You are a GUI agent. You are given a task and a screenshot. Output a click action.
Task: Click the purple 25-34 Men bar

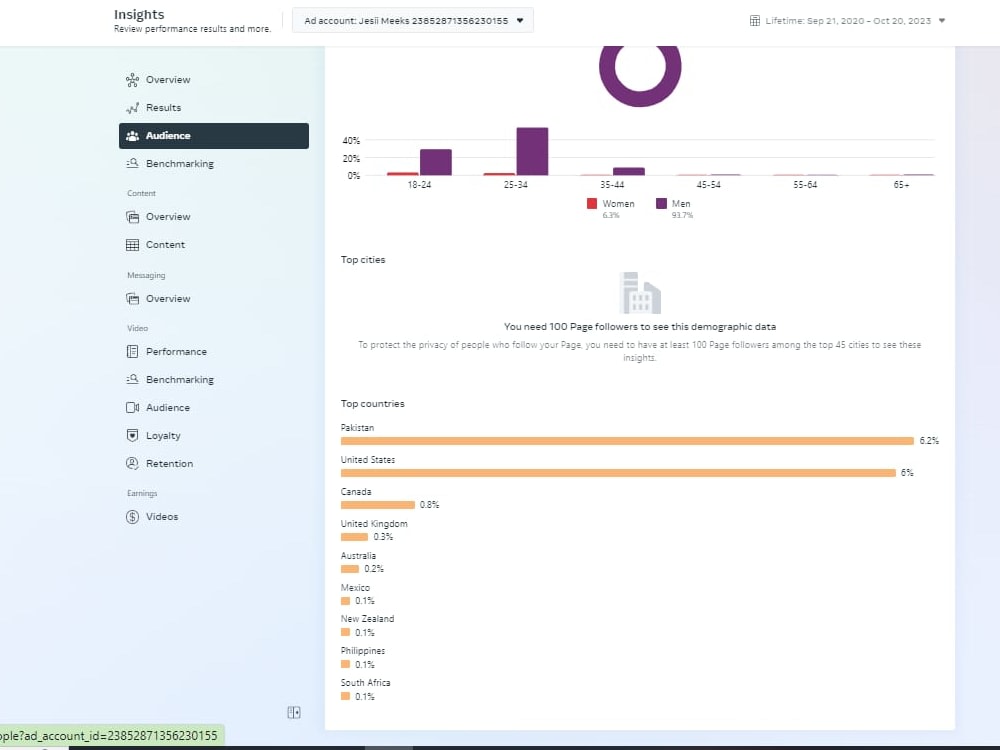[533, 152]
